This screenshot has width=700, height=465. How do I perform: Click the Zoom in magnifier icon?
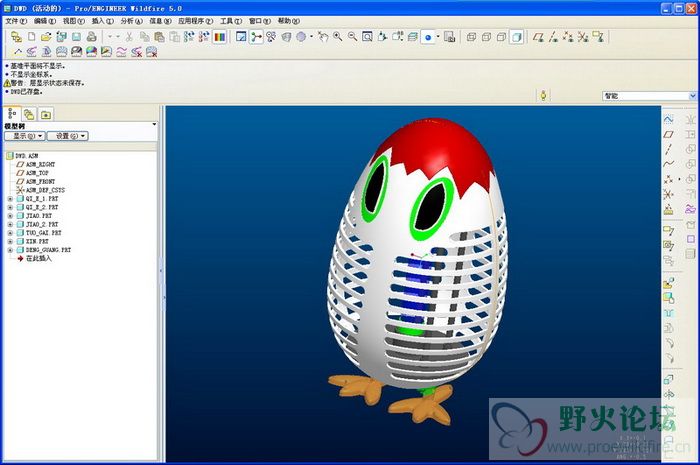tap(338, 37)
